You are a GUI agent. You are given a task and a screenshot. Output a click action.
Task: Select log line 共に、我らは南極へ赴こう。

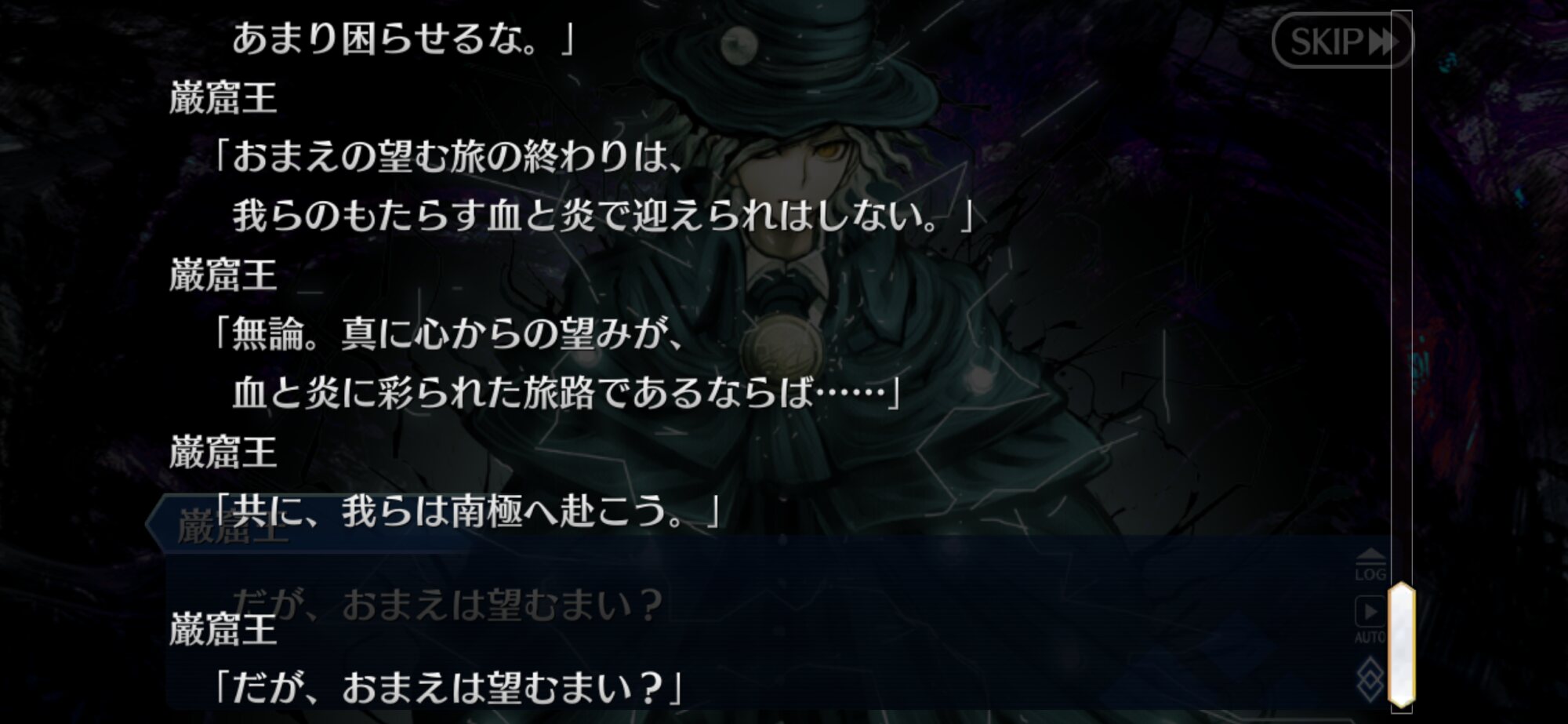(466, 511)
